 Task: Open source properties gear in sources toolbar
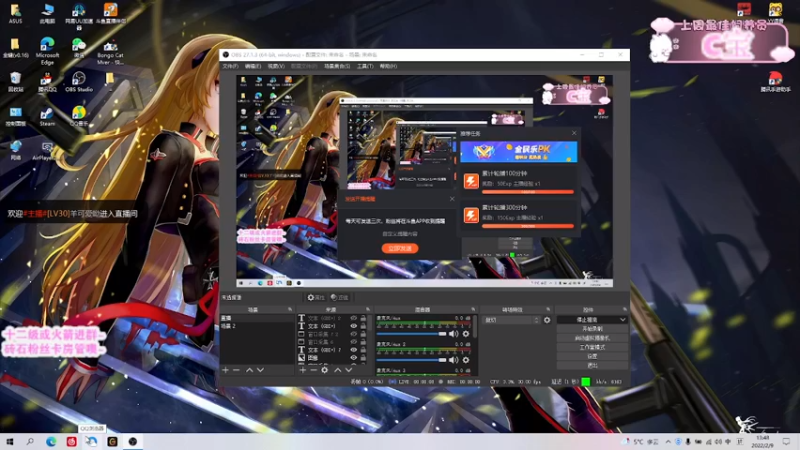click(324, 370)
